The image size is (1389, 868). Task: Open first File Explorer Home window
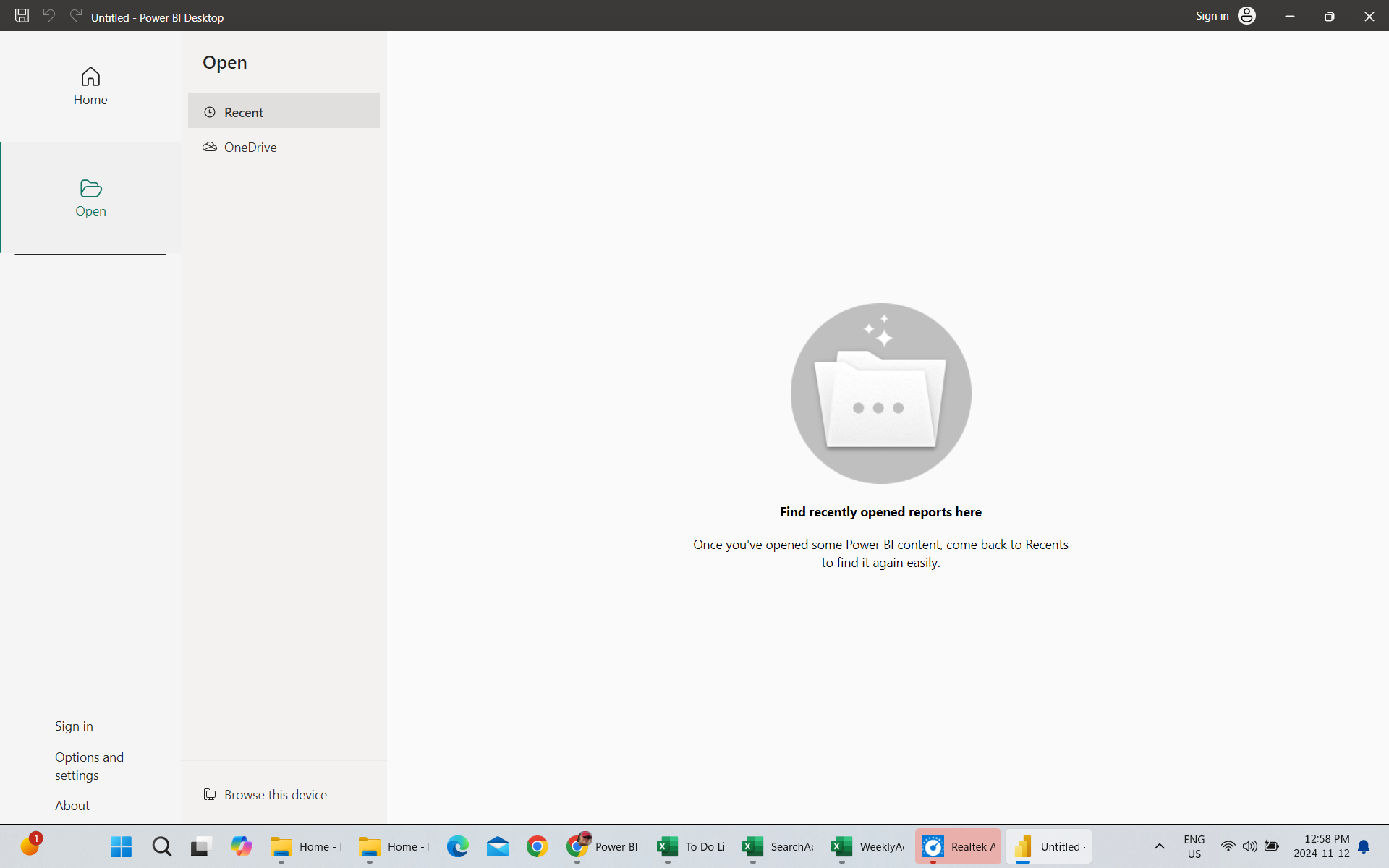click(305, 846)
